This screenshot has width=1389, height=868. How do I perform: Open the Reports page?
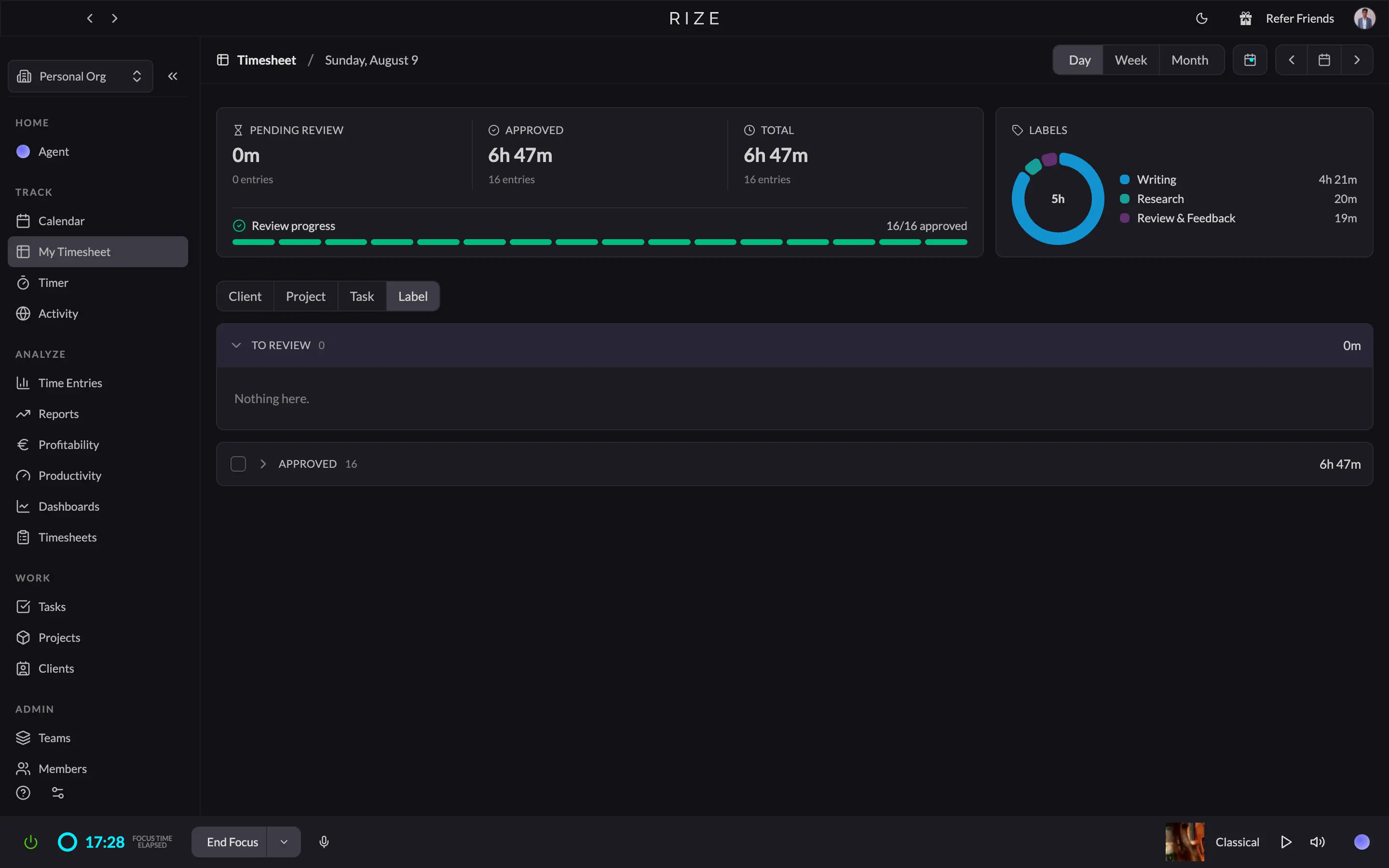coord(97,414)
